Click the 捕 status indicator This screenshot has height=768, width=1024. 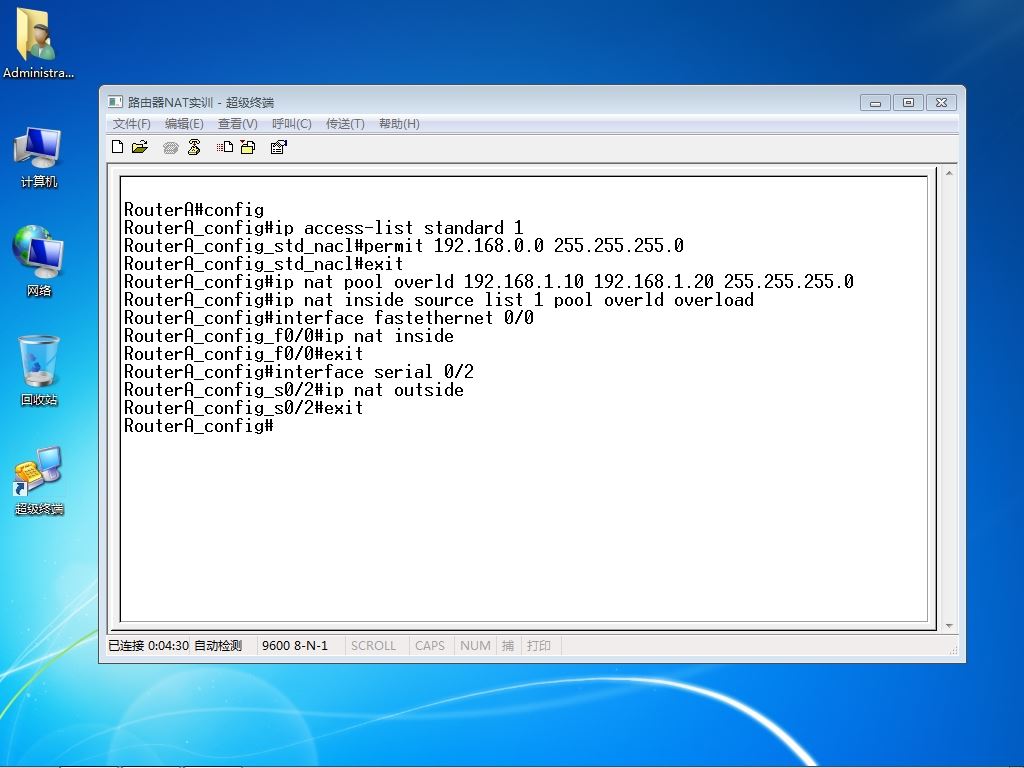507,646
